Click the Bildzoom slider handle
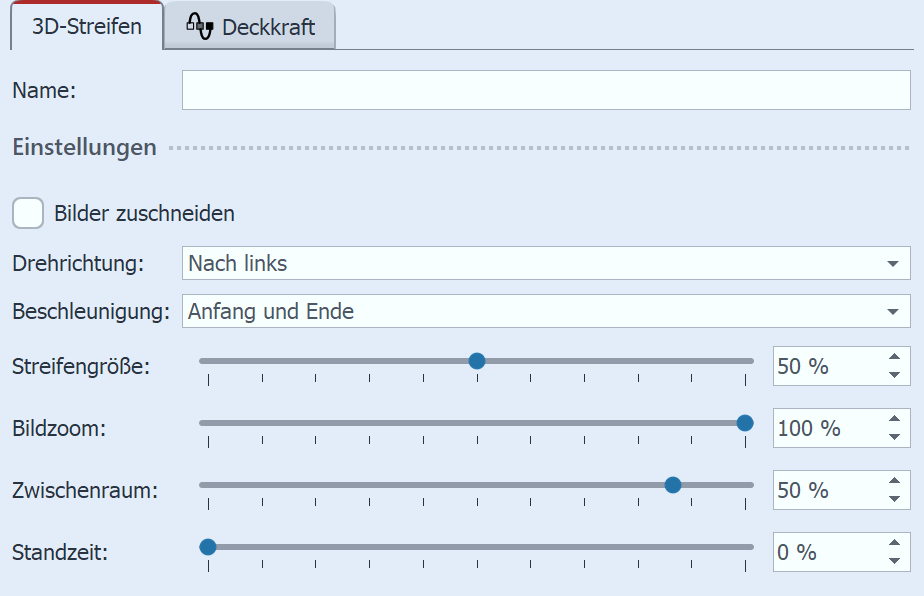Image resolution: width=924 pixels, height=596 pixels. 745,423
